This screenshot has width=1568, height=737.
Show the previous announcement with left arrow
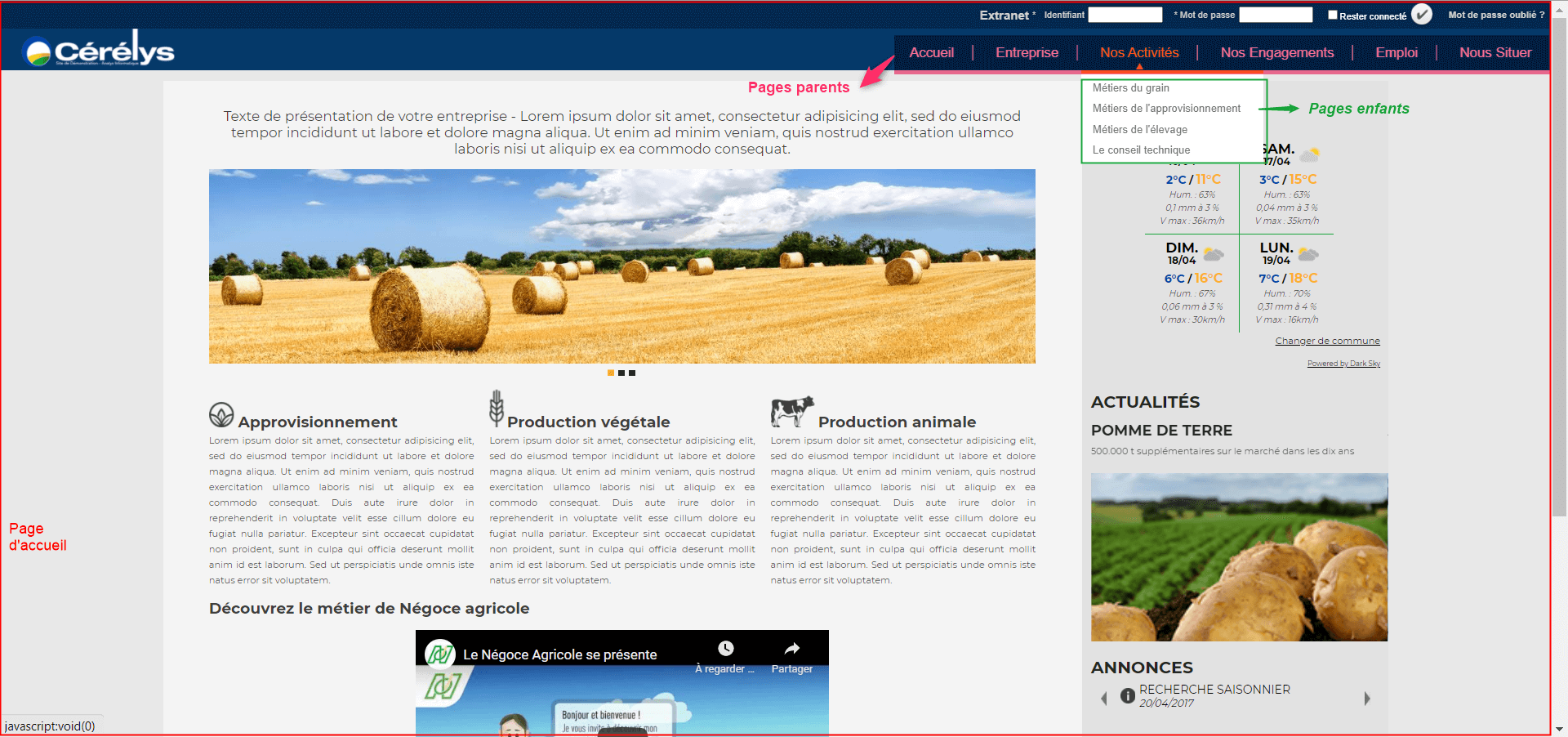(1104, 699)
